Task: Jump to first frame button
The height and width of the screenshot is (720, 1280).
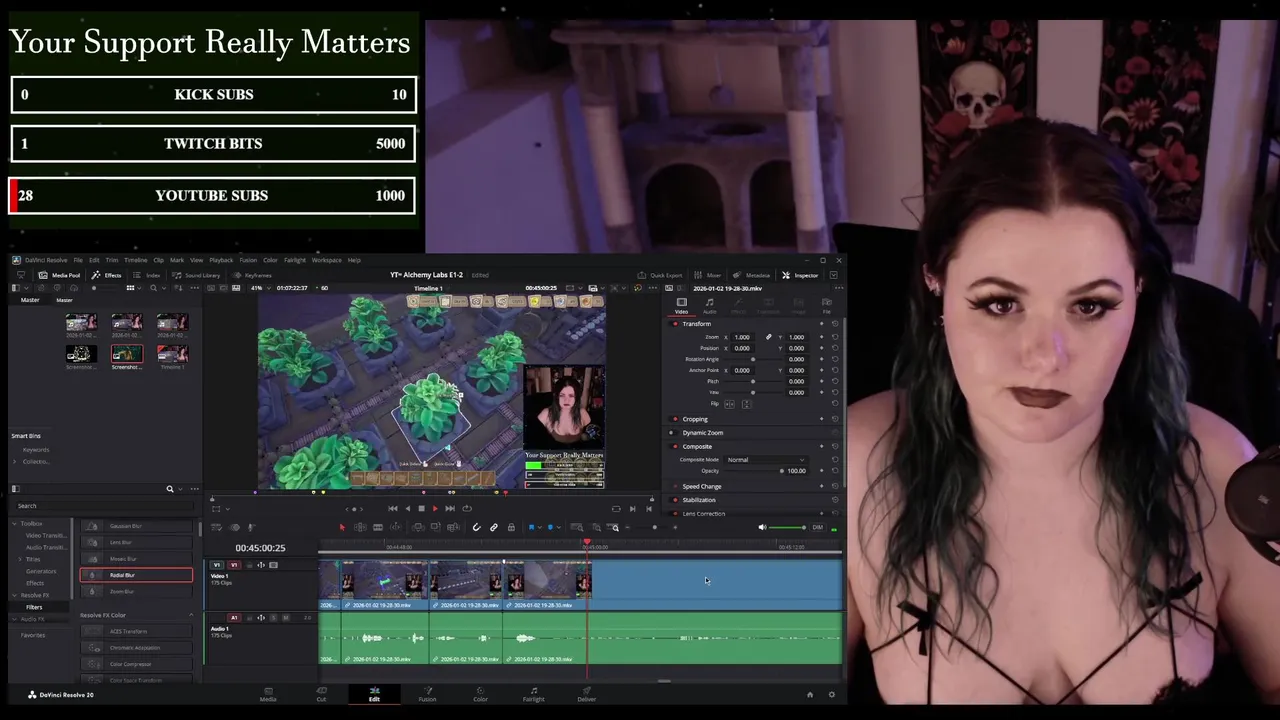Action: tap(393, 508)
